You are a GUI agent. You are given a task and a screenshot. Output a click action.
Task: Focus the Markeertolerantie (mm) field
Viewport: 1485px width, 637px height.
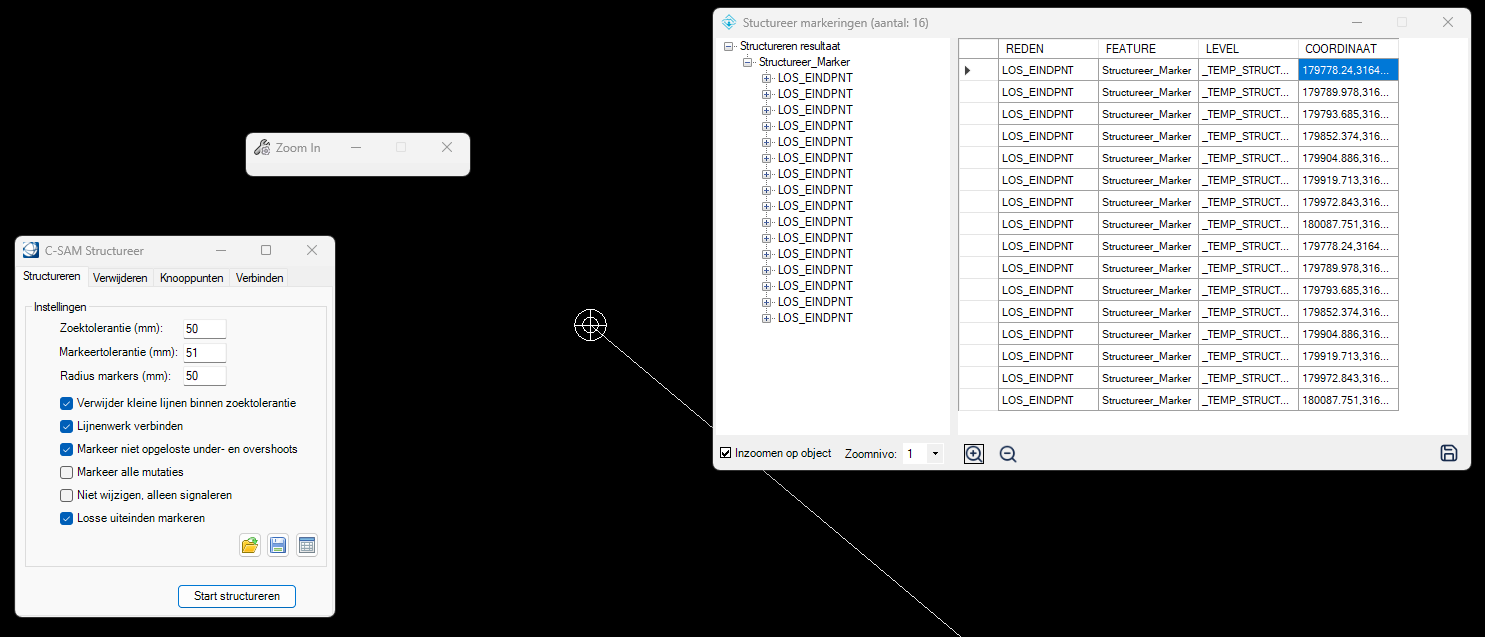coord(205,352)
